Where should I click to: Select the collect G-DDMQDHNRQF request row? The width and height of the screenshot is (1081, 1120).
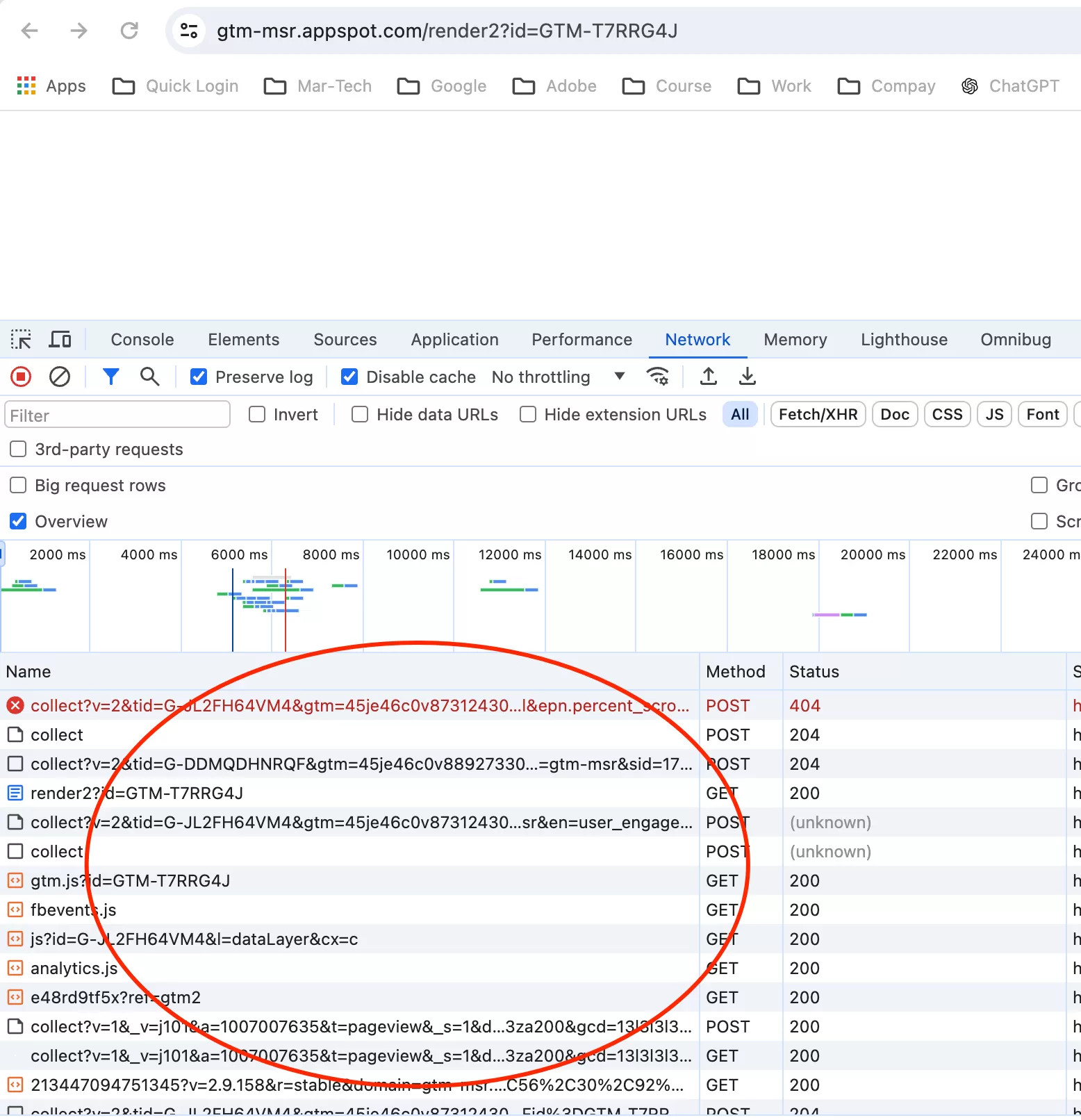pyautogui.click(x=540, y=764)
